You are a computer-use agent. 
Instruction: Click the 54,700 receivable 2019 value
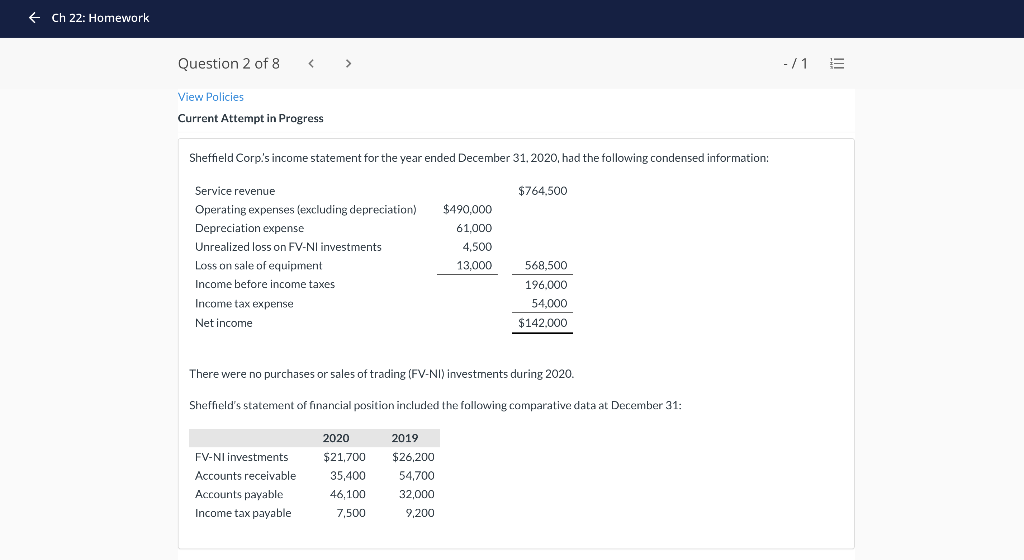417,476
